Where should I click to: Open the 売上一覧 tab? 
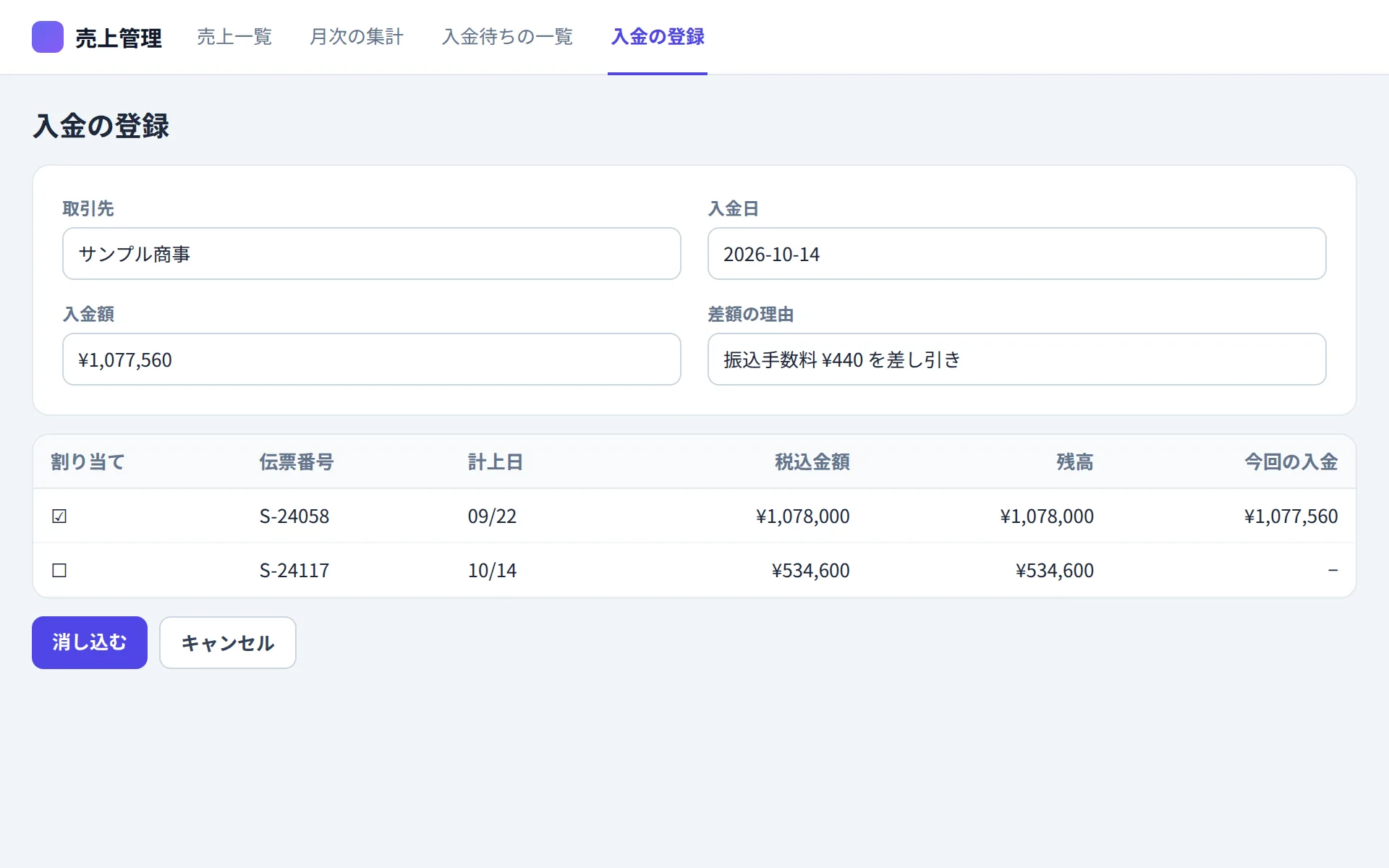tap(234, 37)
